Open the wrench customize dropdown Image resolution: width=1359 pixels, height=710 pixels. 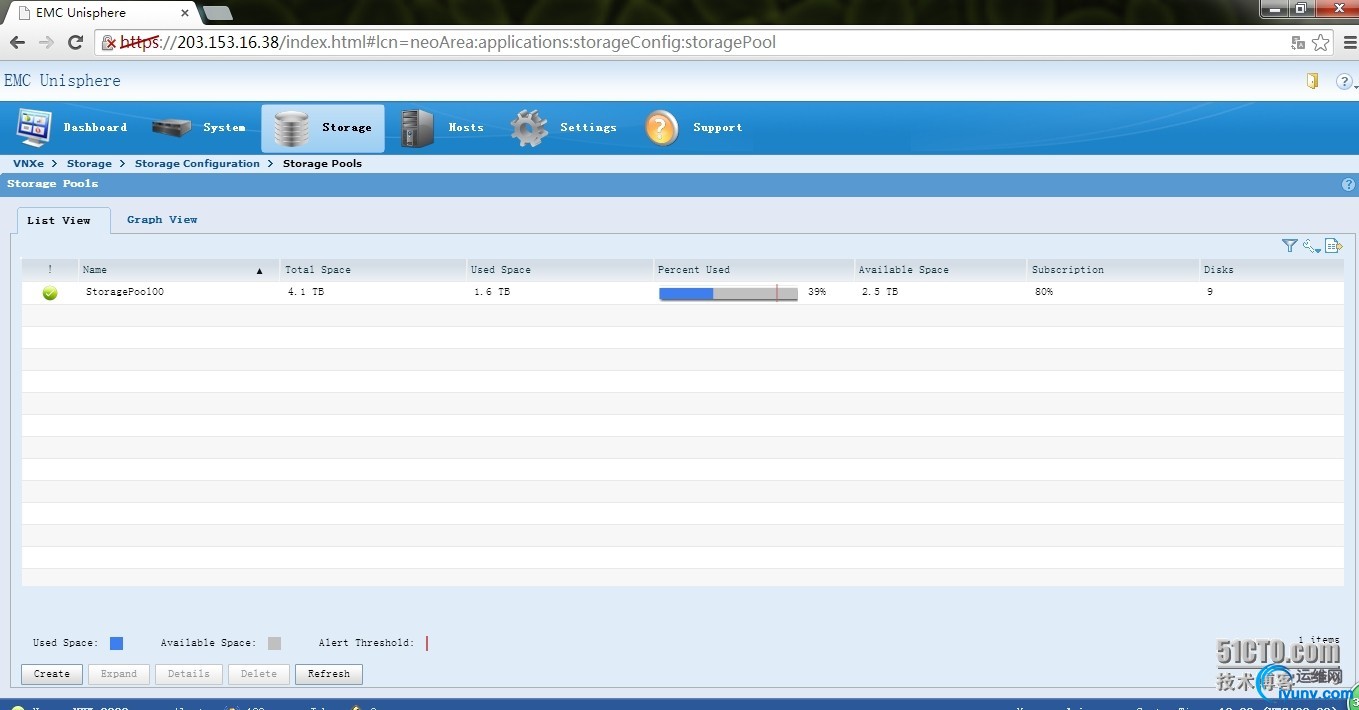click(1311, 245)
